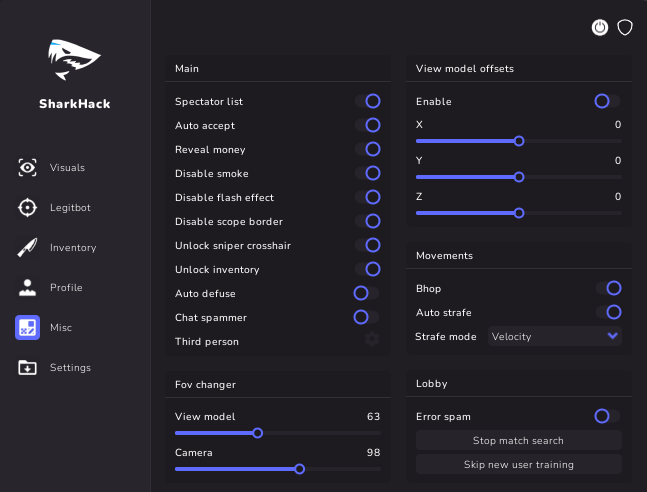Select the Legitbot crosshair icon

28,208
